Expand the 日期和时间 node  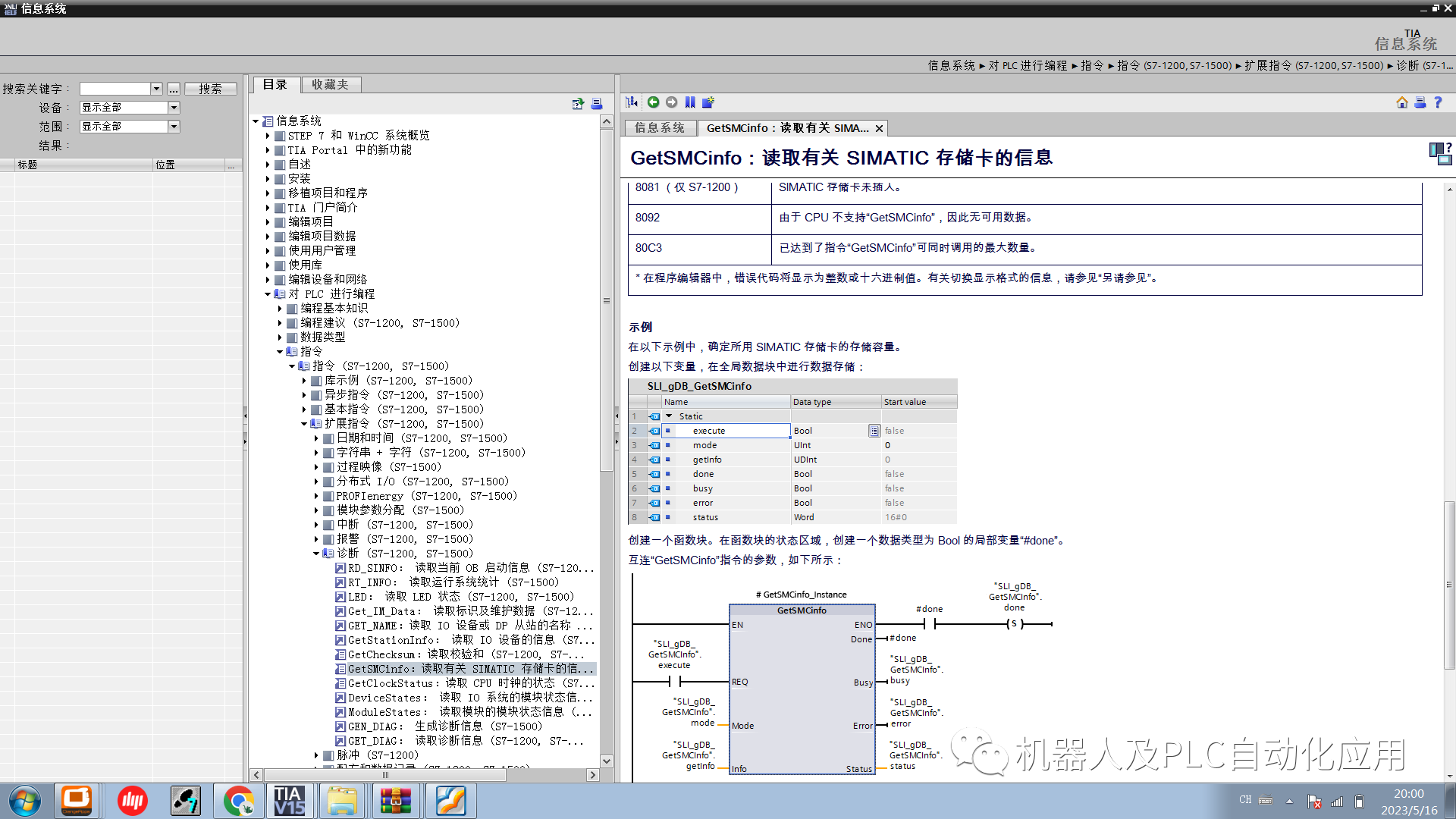point(316,438)
